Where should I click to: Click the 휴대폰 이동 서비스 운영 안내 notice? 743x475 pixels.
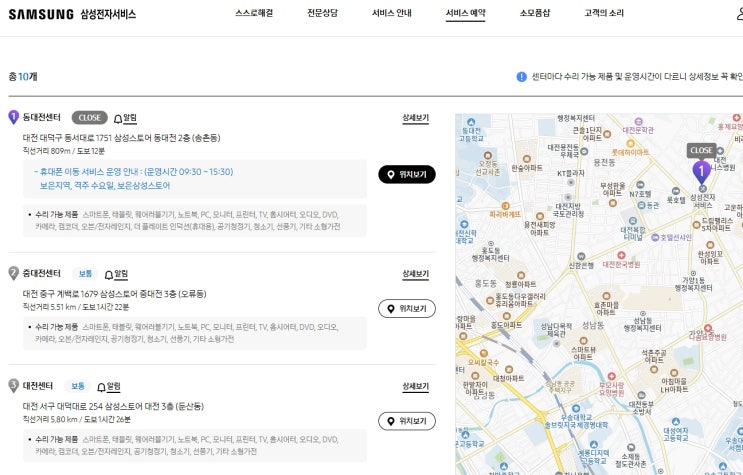point(134,172)
